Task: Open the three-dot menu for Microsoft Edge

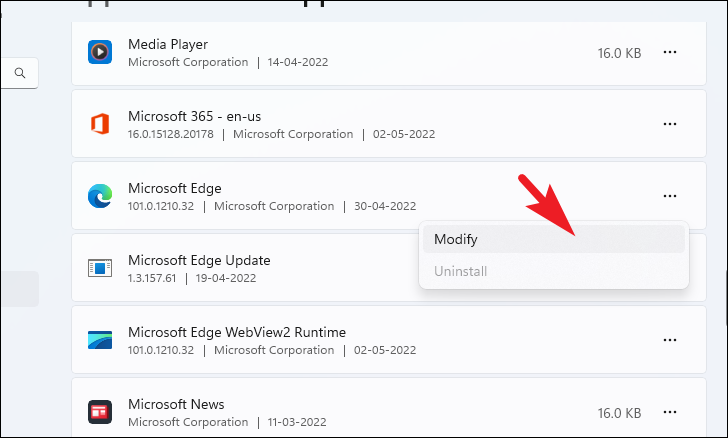Action: (670, 196)
